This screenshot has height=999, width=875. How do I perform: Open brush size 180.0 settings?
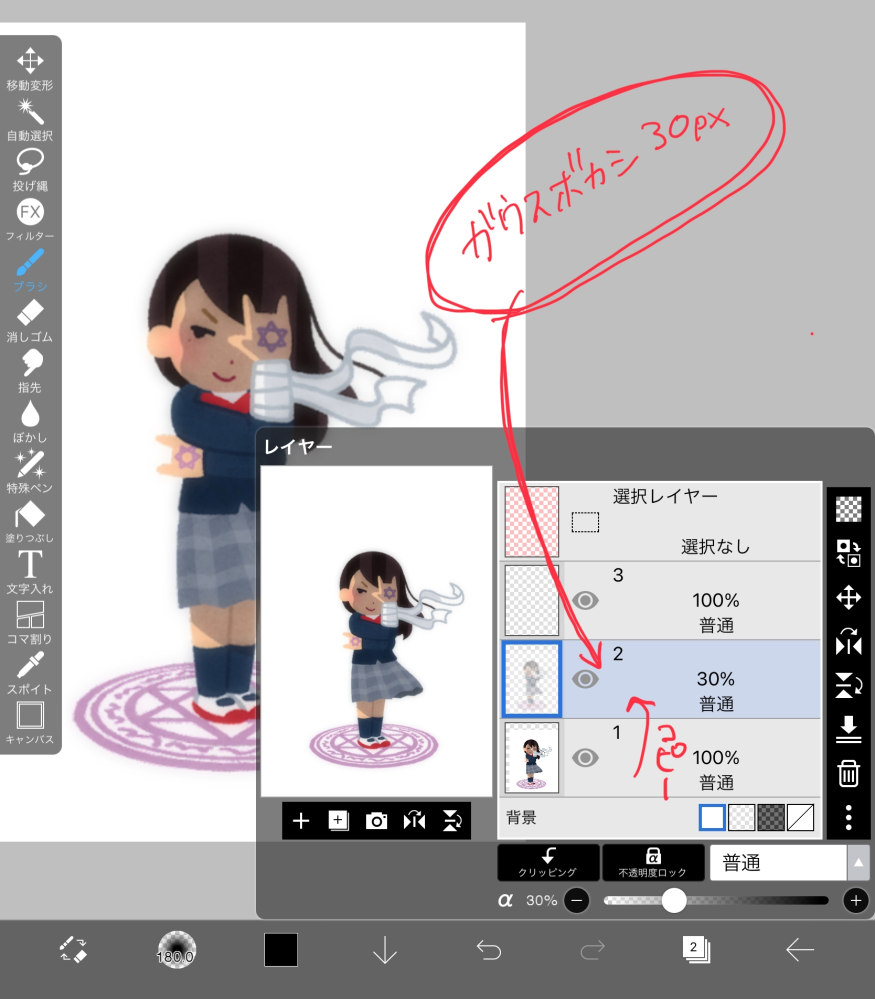[x=176, y=950]
